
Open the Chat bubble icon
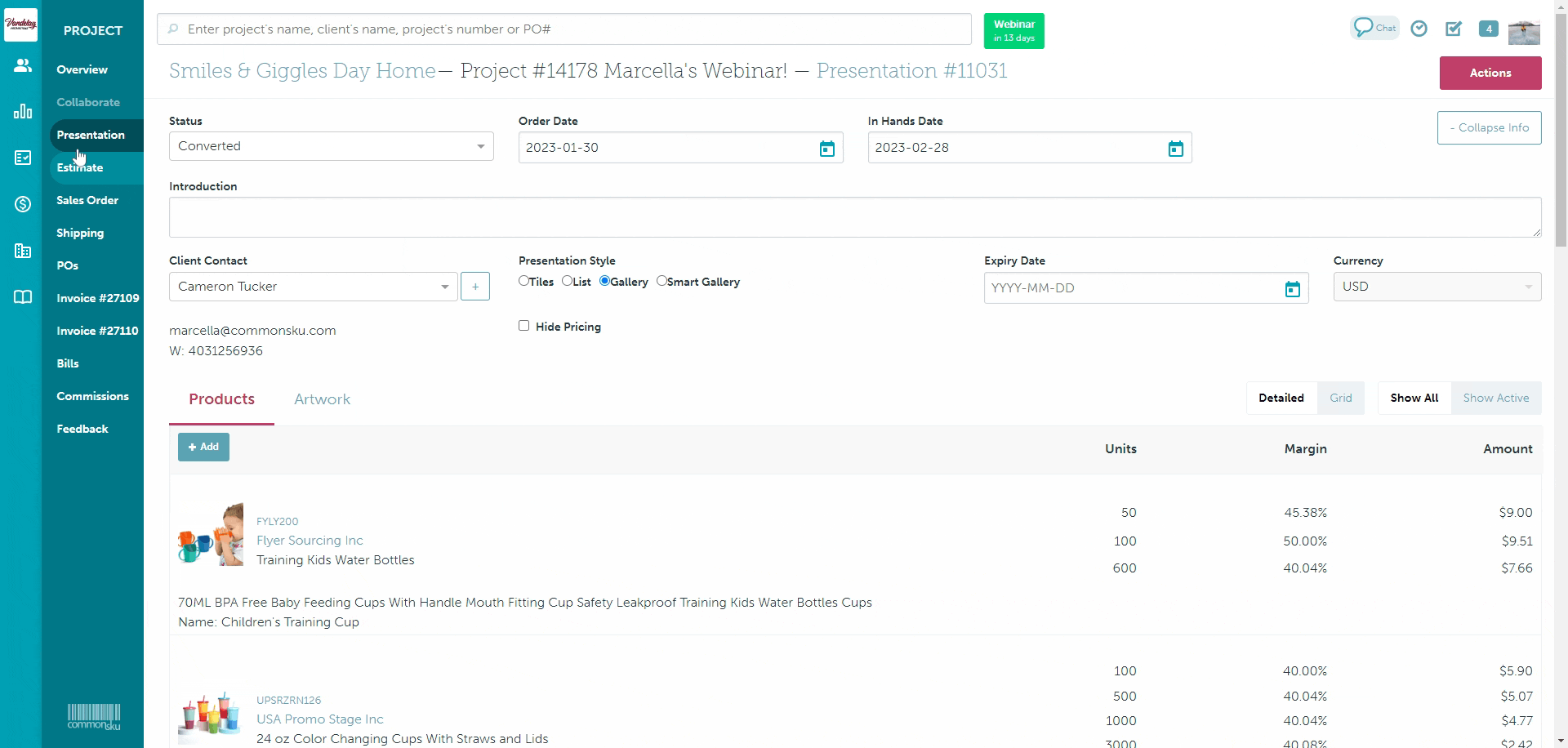click(1374, 28)
